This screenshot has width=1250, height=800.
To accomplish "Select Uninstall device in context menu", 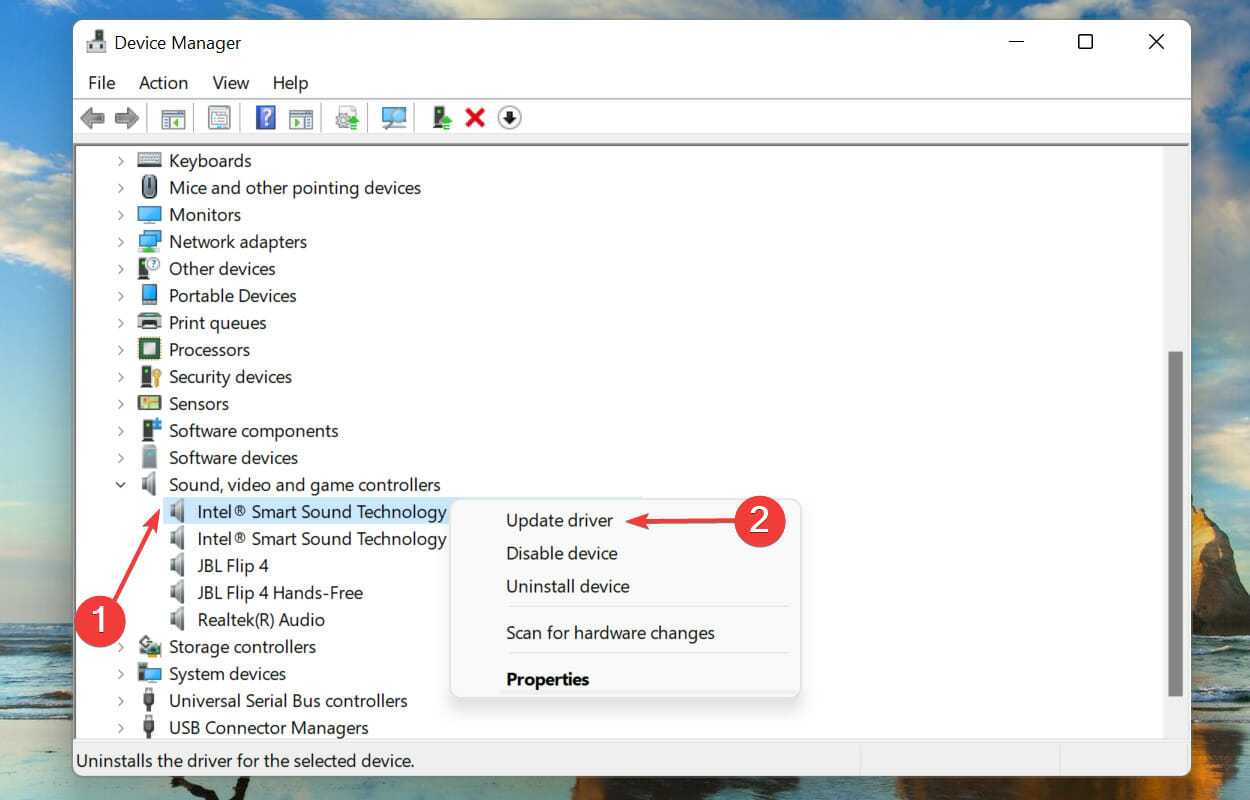I will tap(567, 586).
